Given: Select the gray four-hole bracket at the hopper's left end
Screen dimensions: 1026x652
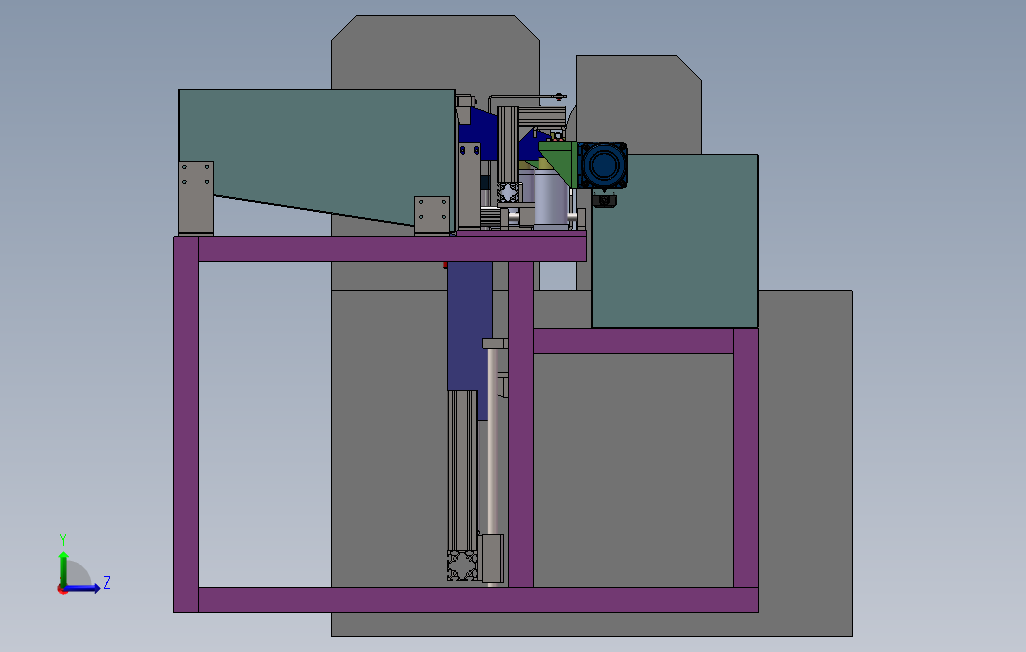Looking at the screenshot, I should pyautogui.click(x=196, y=197).
